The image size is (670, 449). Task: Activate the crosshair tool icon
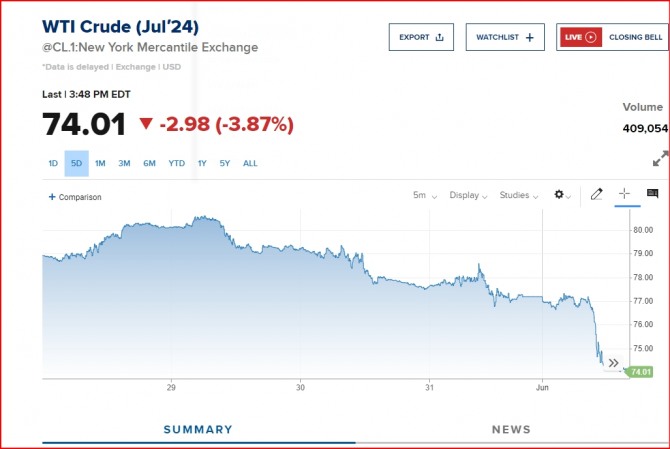[x=624, y=194]
